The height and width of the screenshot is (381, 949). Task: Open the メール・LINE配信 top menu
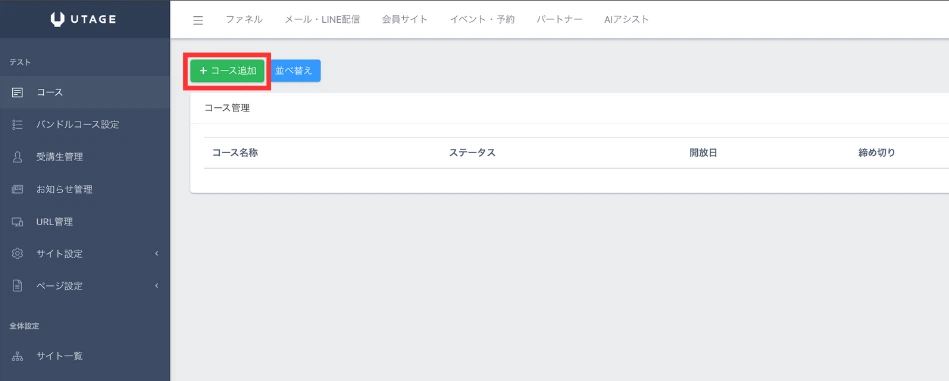[322, 19]
